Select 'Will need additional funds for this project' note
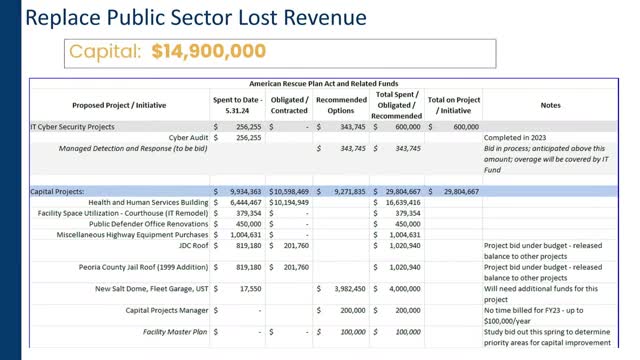This screenshot has height=360, width=640. tap(541, 294)
